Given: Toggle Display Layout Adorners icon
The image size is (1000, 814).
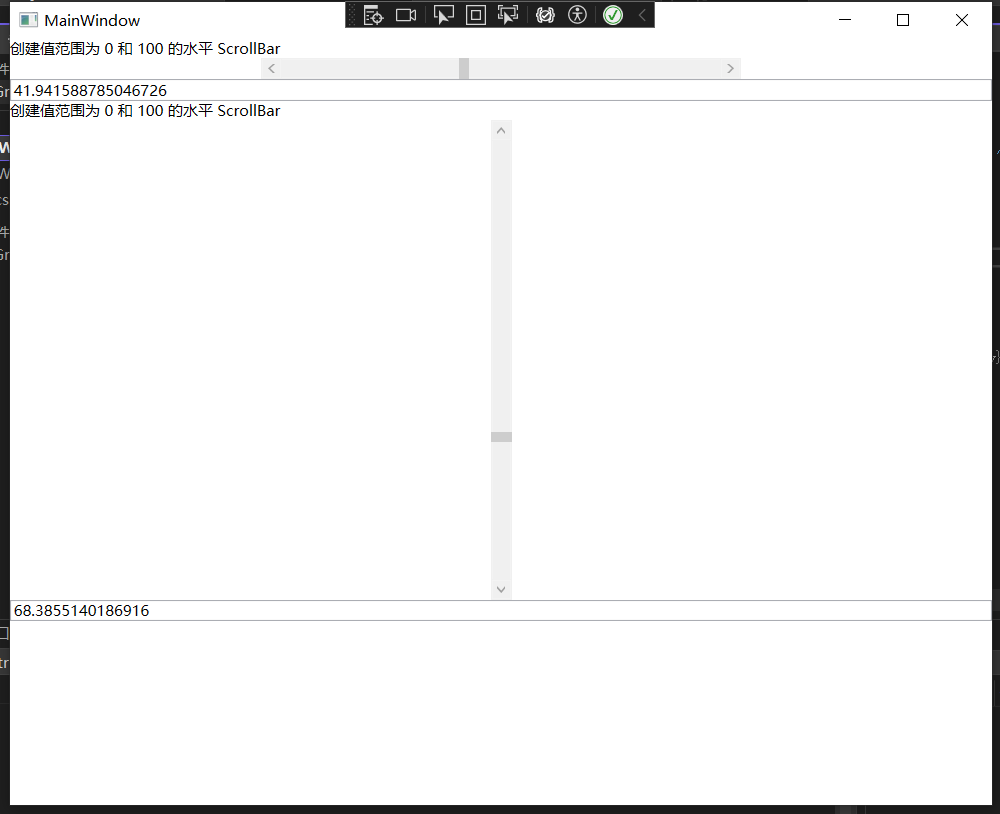Looking at the screenshot, I should tap(476, 15).
